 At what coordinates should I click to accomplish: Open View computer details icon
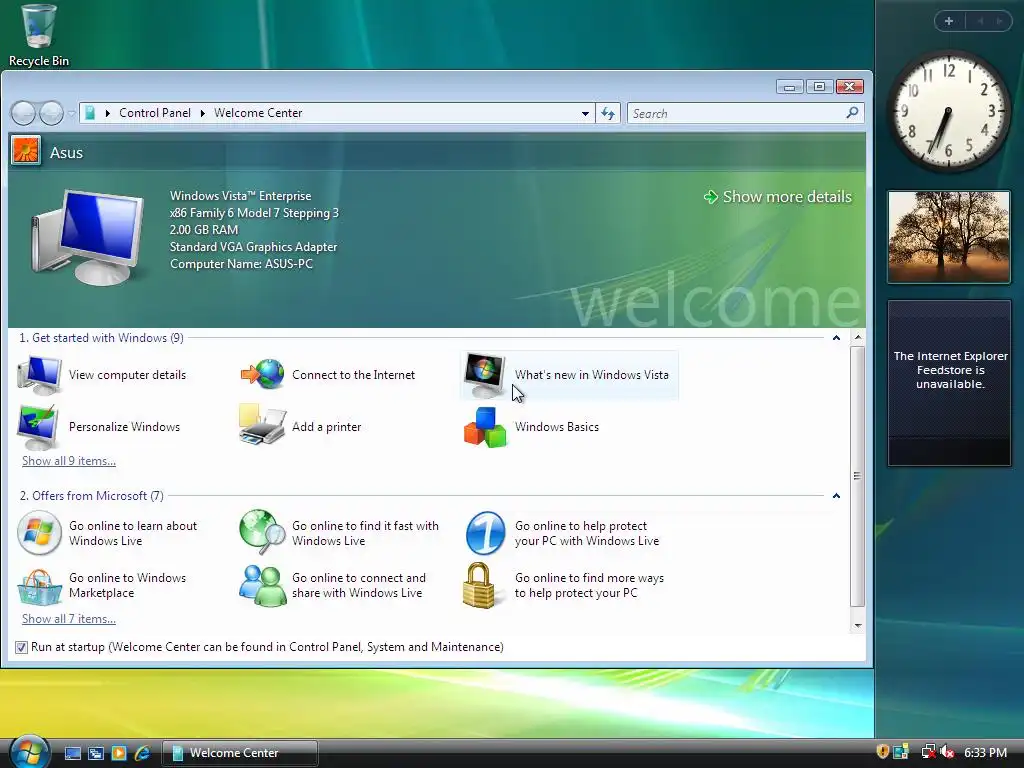tap(40, 375)
